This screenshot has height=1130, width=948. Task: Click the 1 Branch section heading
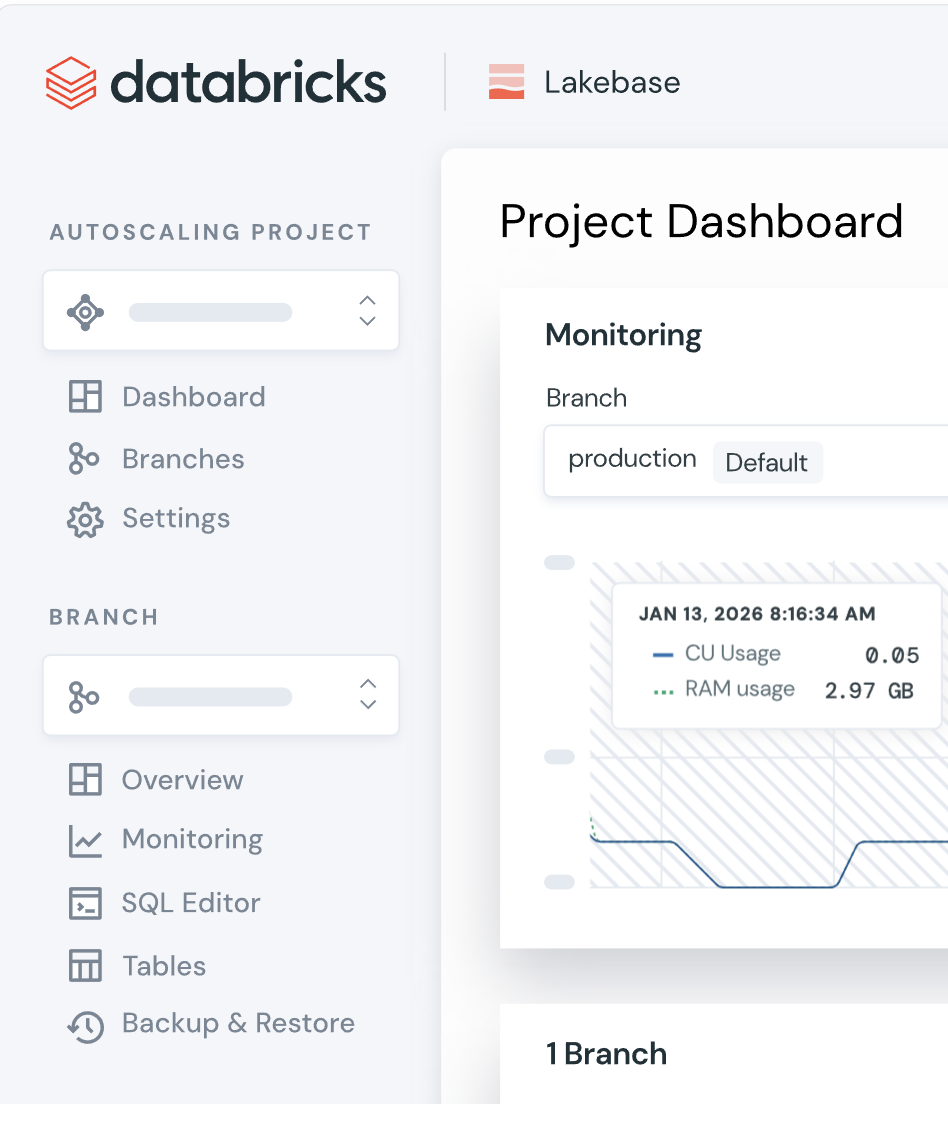(606, 1054)
